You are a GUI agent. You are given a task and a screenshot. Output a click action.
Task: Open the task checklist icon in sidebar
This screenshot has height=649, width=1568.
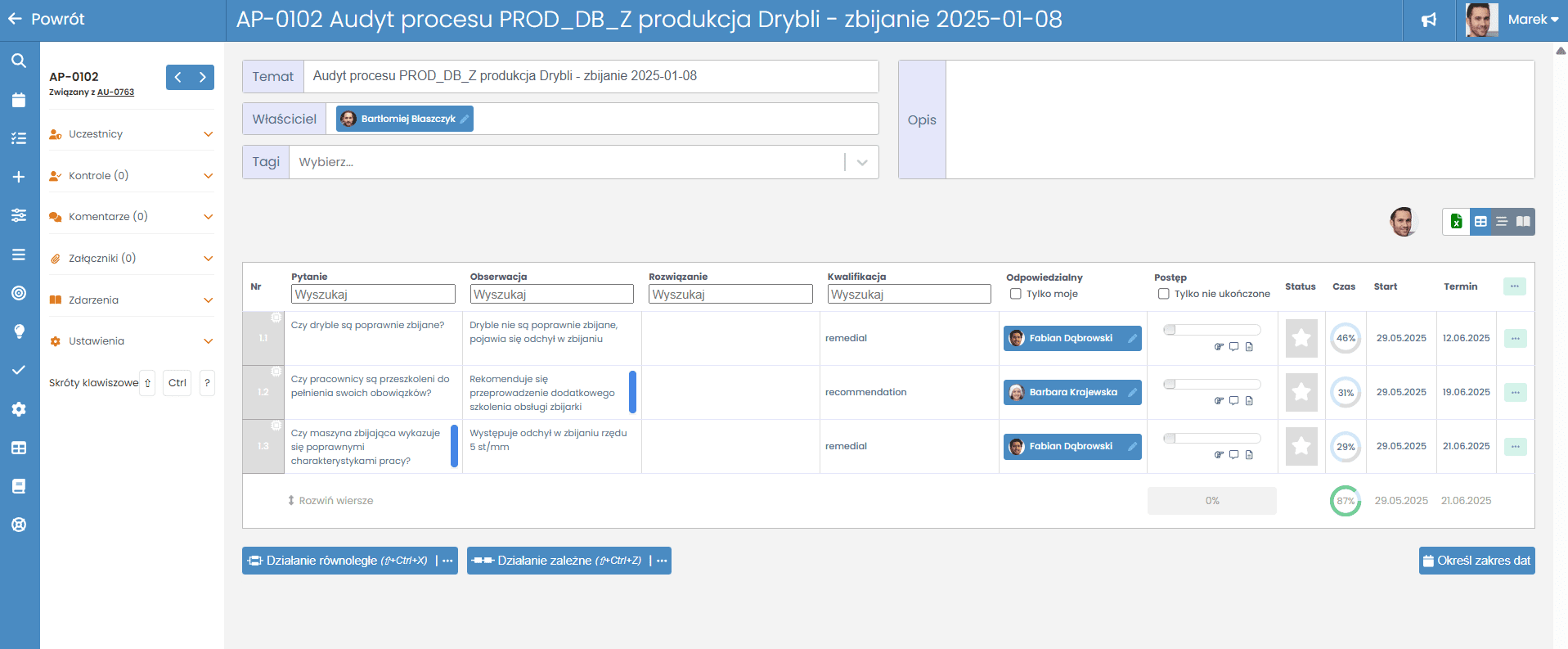tap(19, 138)
